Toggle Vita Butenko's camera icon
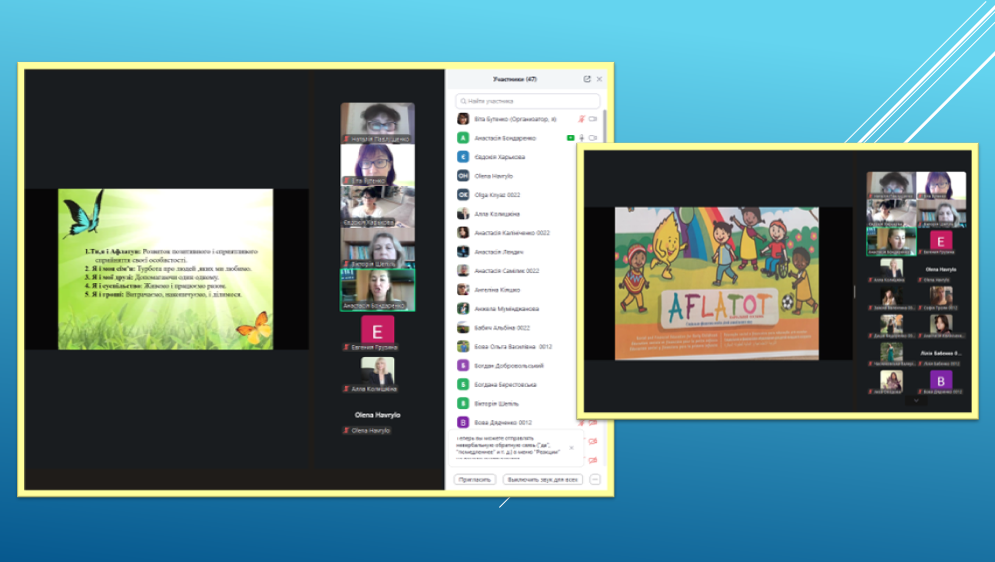The width and height of the screenshot is (995, 562). point(593,119)
